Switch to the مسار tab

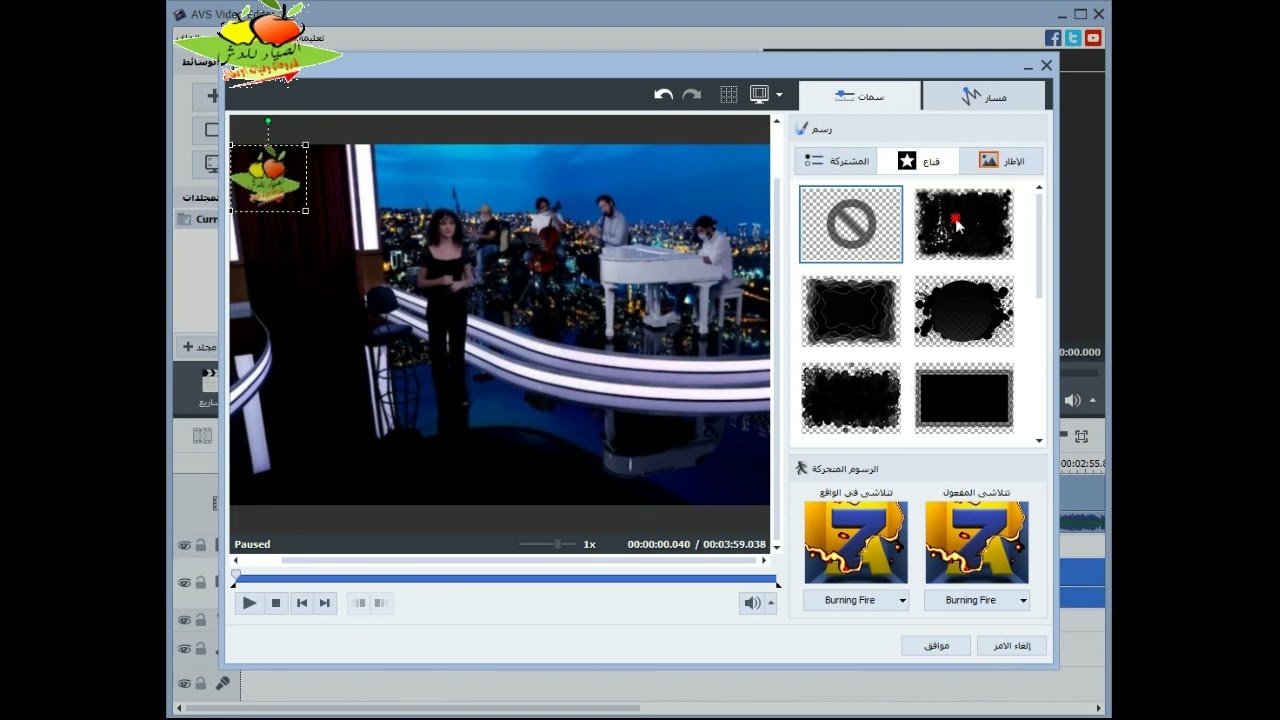pos(984,96)
